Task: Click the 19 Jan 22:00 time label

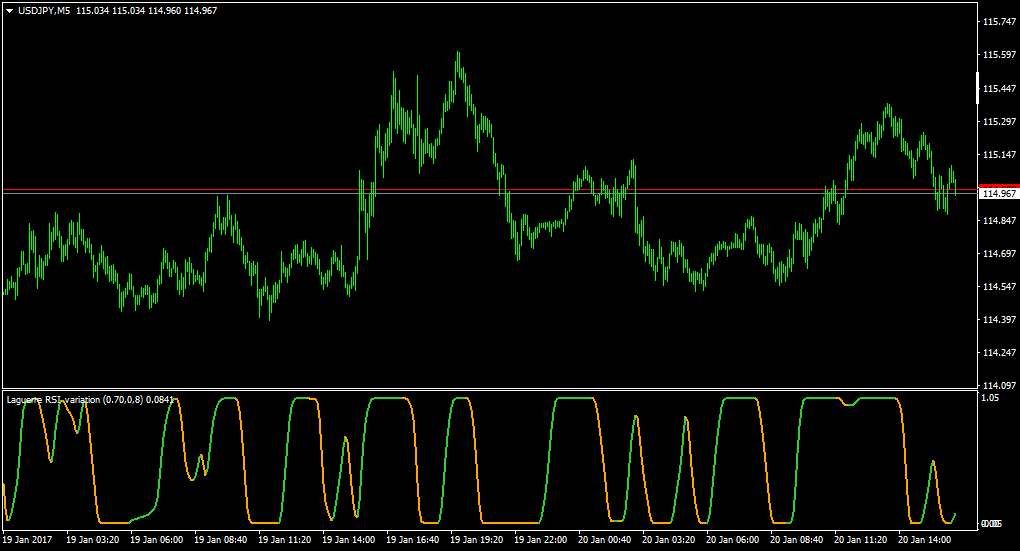Action: point(541,539)
